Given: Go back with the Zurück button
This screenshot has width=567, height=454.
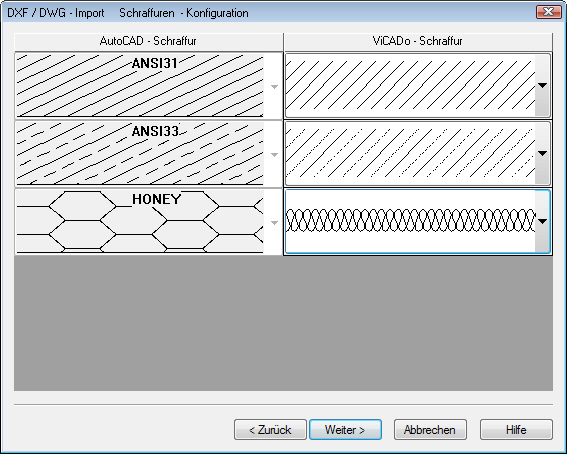Looking at the screenshot, I should (x=270, y=430).
